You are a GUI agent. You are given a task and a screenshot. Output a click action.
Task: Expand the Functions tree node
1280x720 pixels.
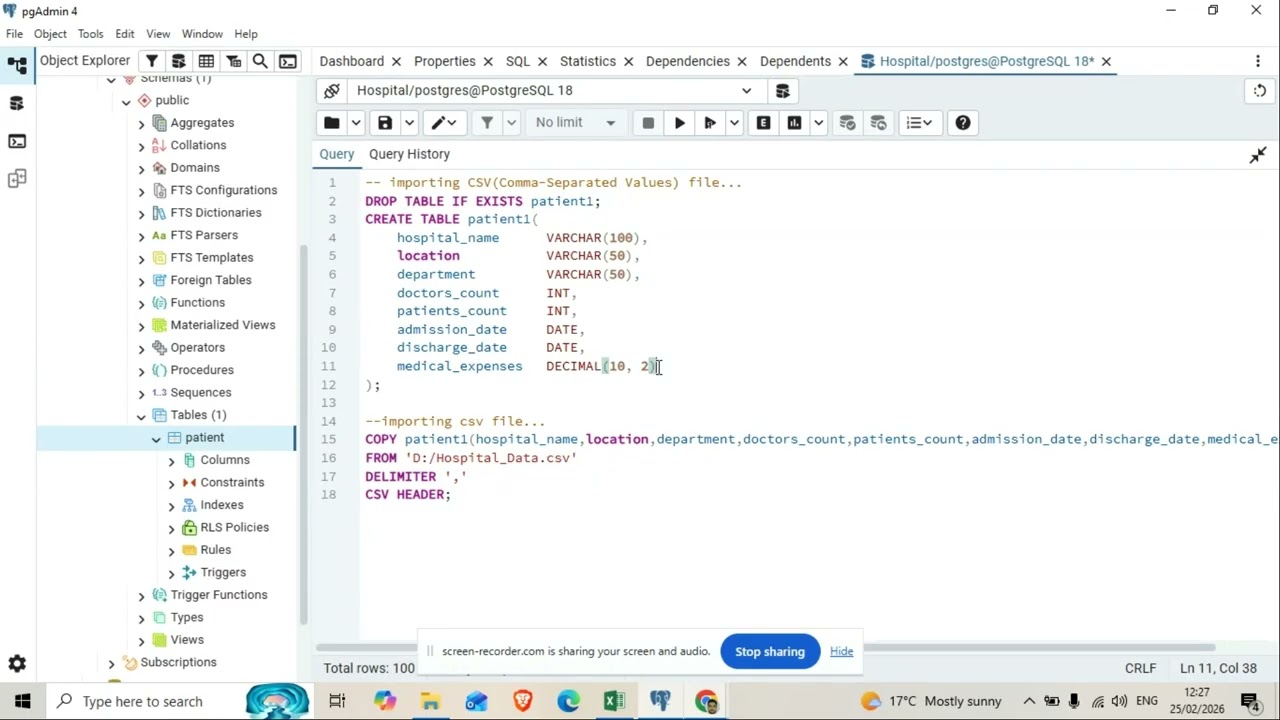point(141,303)
